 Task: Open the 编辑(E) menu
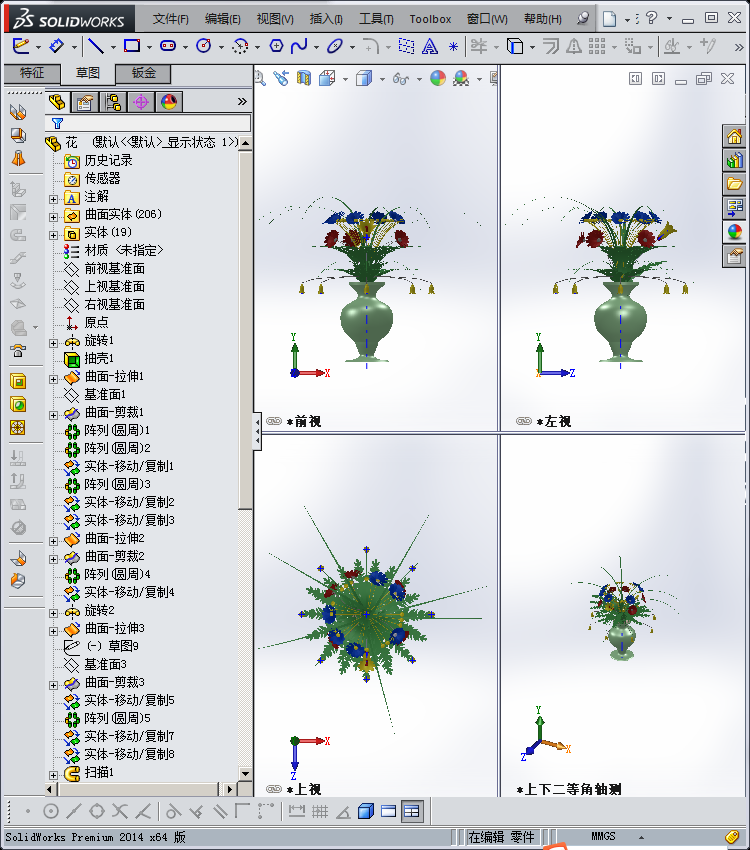pyautogui.click(x=223, y=19)
